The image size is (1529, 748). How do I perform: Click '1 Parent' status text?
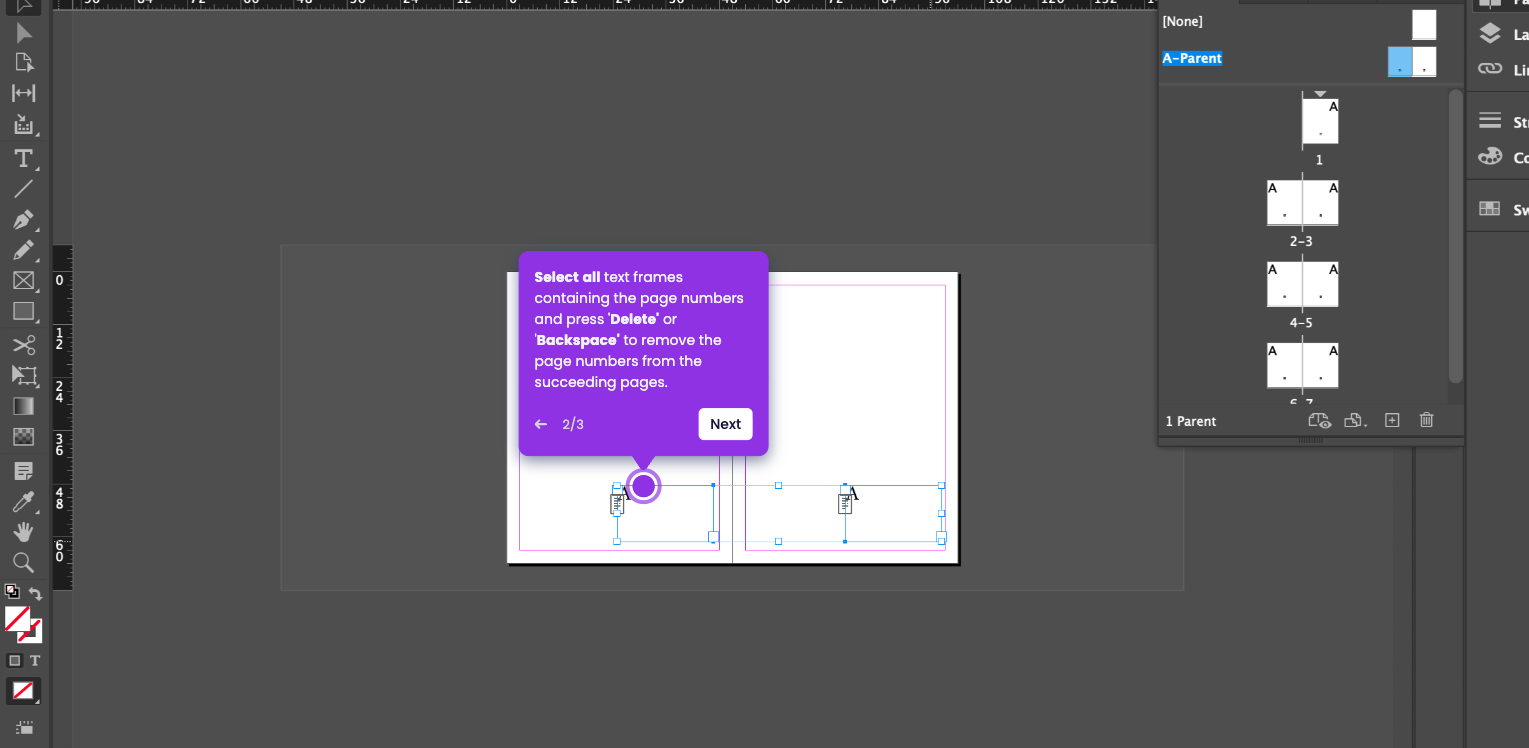click(x=1191, y=421)
